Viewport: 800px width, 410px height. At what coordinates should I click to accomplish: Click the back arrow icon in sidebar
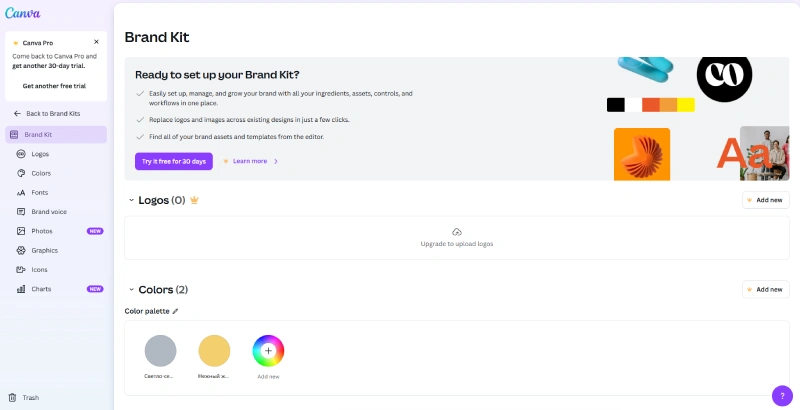17,114
